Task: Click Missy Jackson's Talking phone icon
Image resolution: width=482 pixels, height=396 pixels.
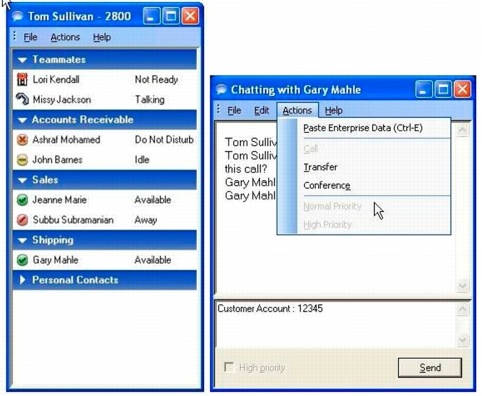Action: 22,99
